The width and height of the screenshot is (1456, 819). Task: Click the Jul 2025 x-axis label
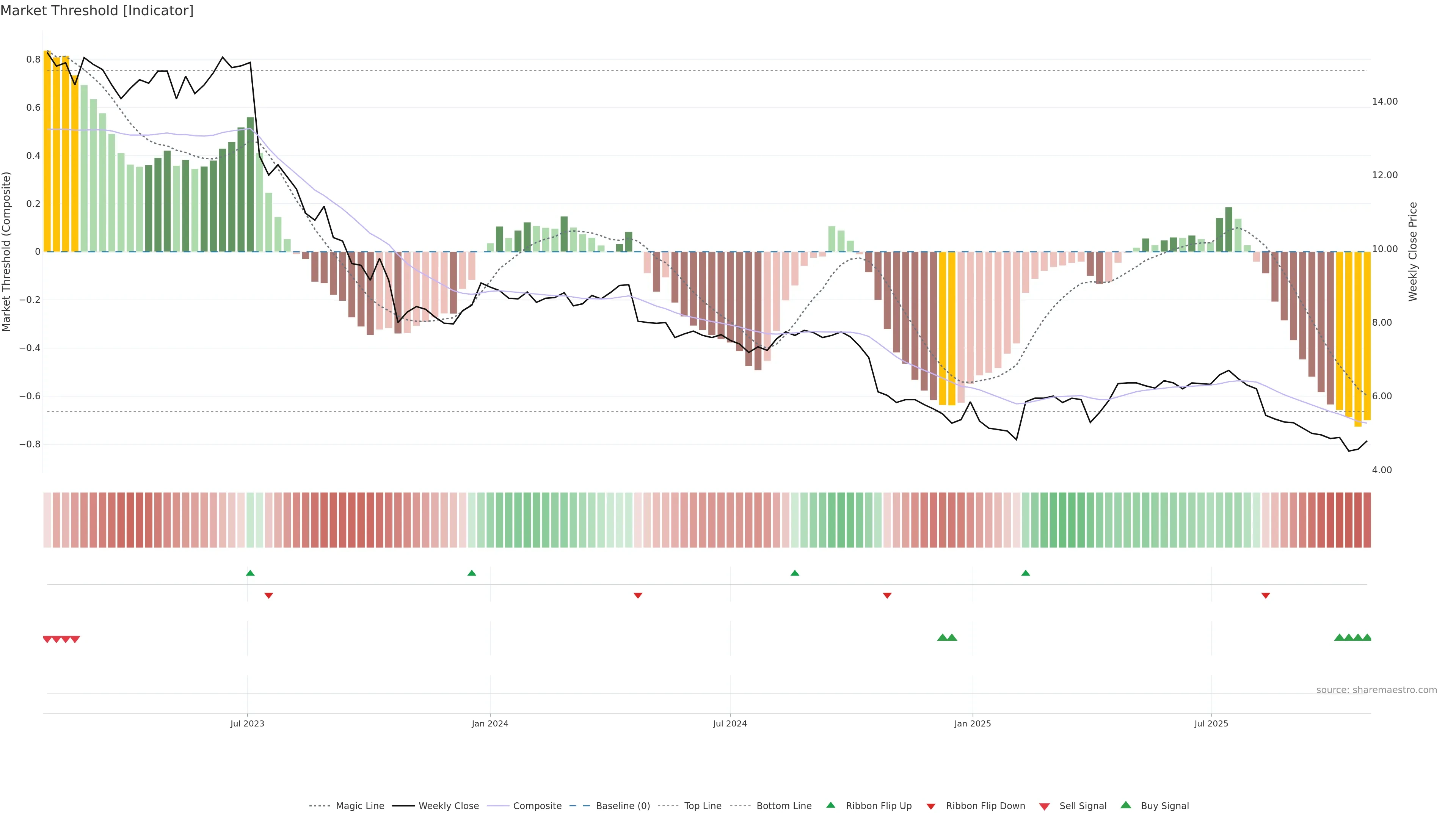click(x=1211, y=723)
